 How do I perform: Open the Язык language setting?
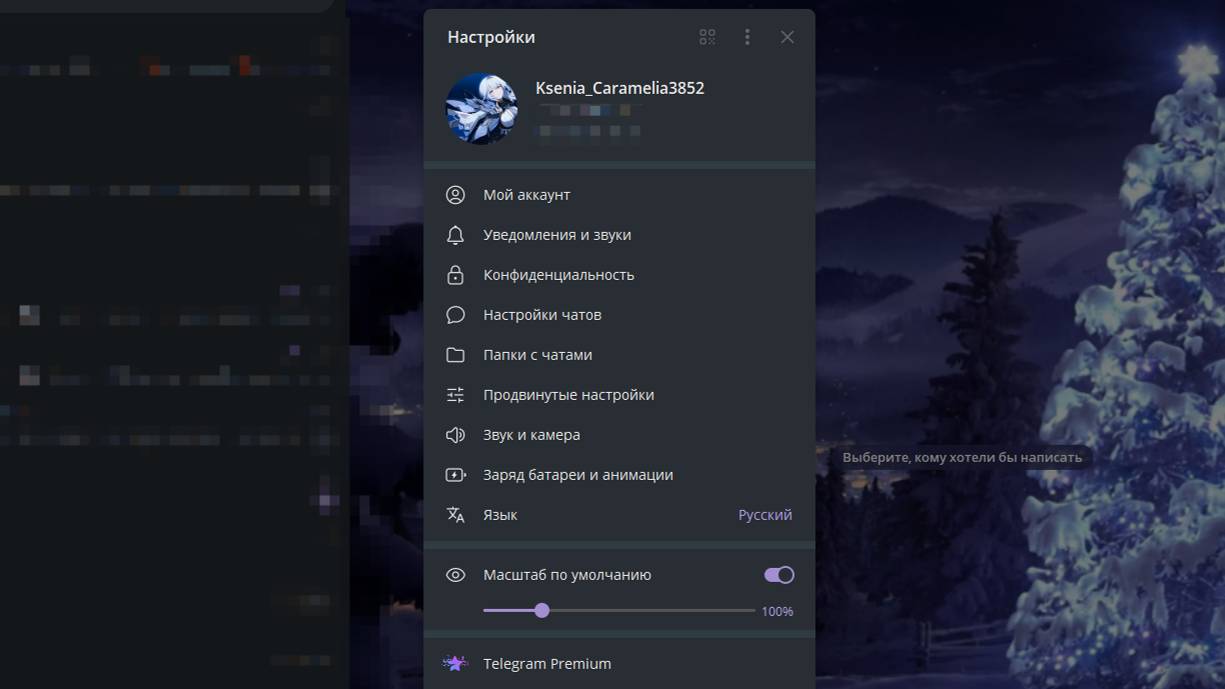619,515
